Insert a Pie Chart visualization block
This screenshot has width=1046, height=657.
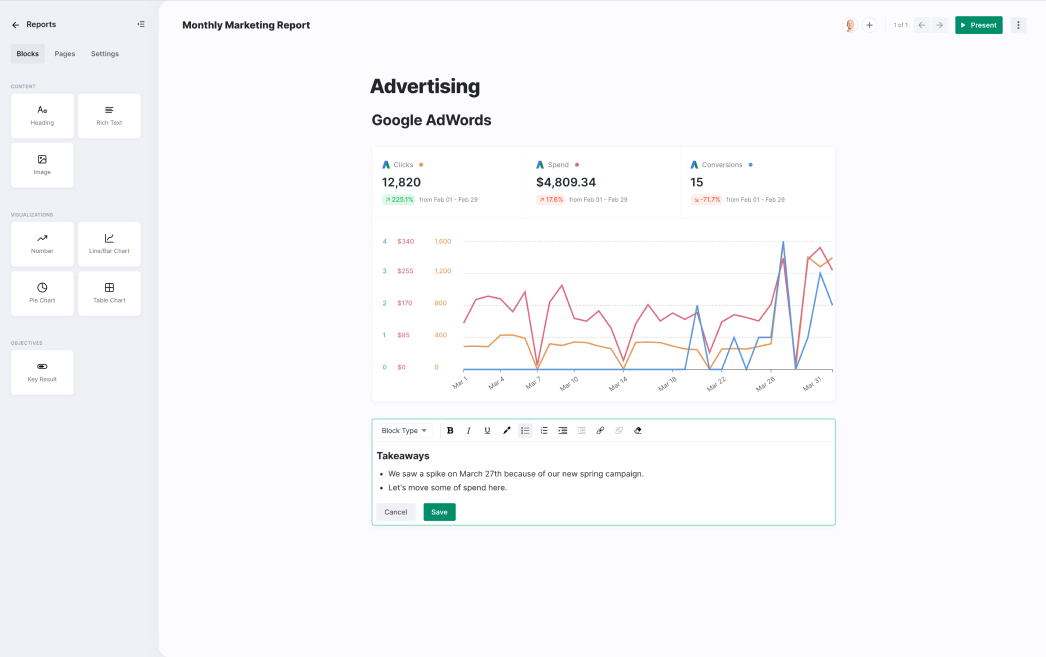(x=42, y=293)
